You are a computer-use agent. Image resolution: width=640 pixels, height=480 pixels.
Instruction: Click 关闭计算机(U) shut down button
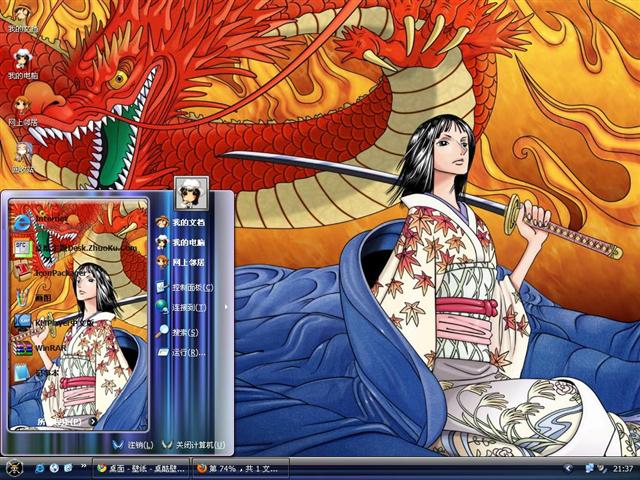(x=193, y=445)
